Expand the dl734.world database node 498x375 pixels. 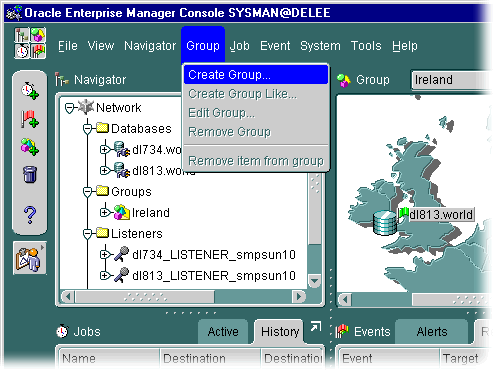point(105,150)
